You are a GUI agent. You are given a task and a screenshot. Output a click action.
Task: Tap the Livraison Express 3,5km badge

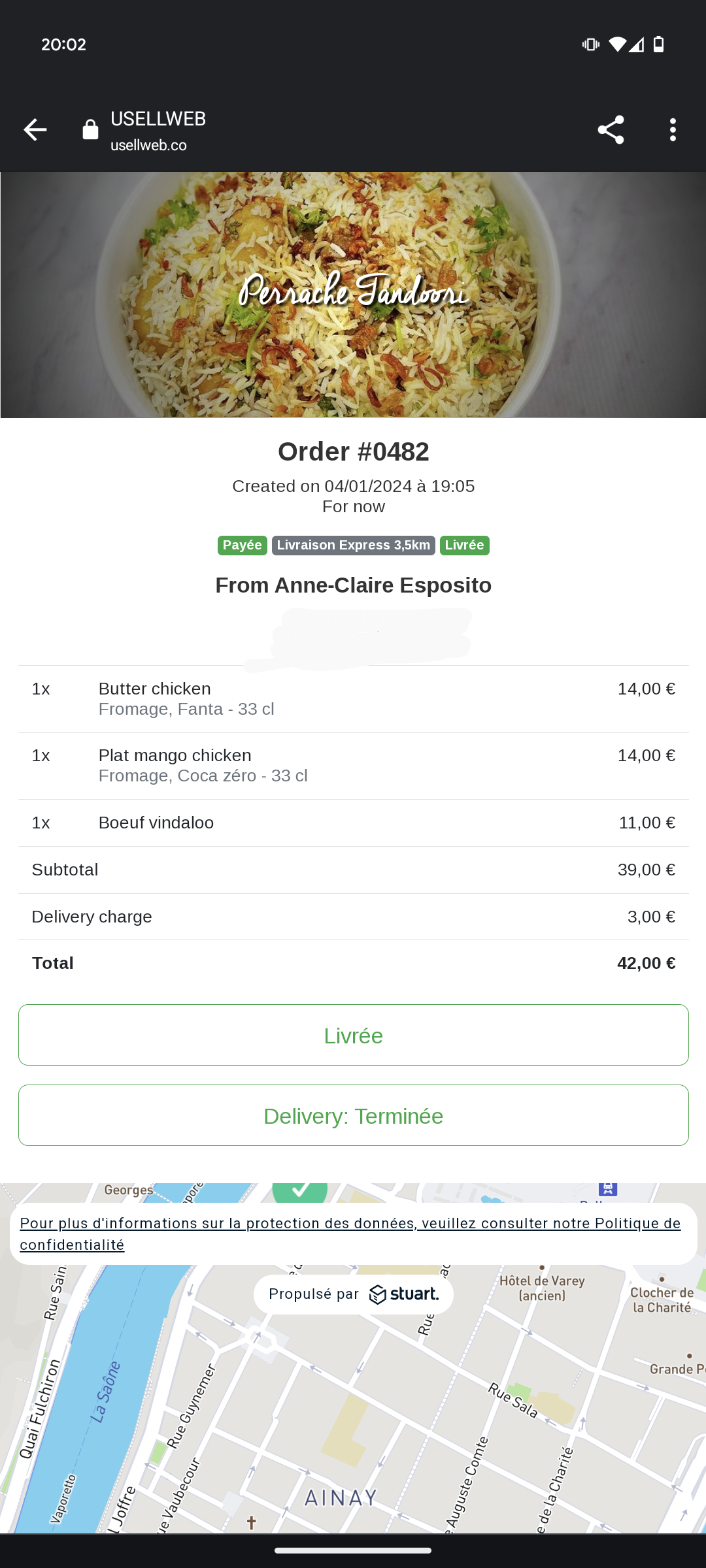pyautogui.click(x=354, y=546)
